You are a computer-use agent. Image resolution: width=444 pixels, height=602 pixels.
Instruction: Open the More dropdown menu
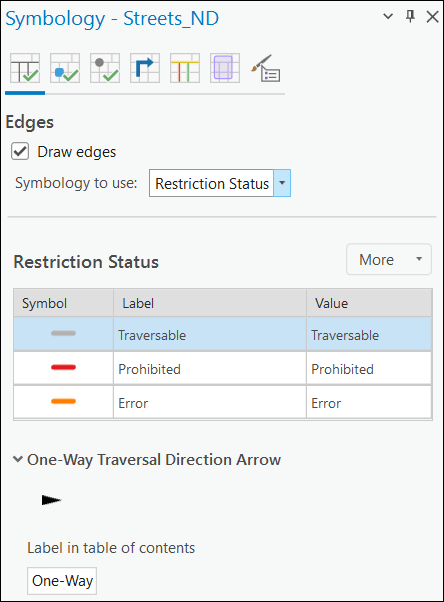coord(389,259)
